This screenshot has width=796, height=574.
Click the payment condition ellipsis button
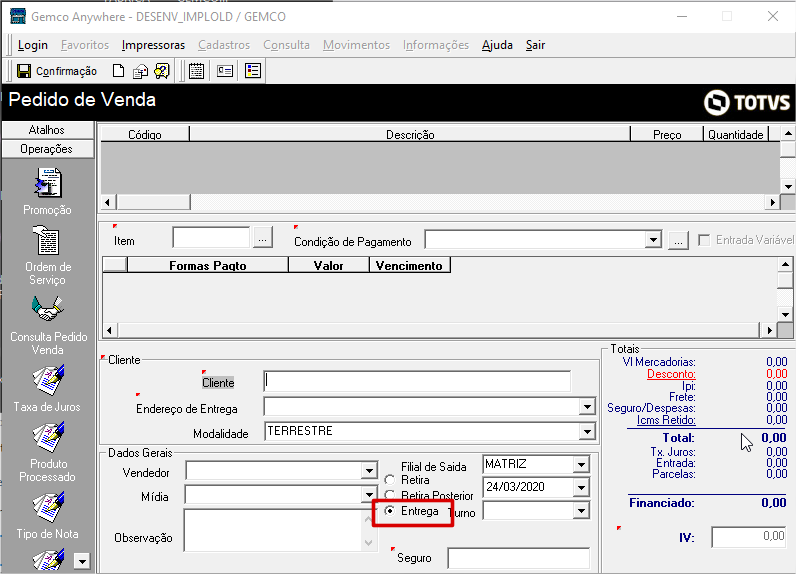678,240
